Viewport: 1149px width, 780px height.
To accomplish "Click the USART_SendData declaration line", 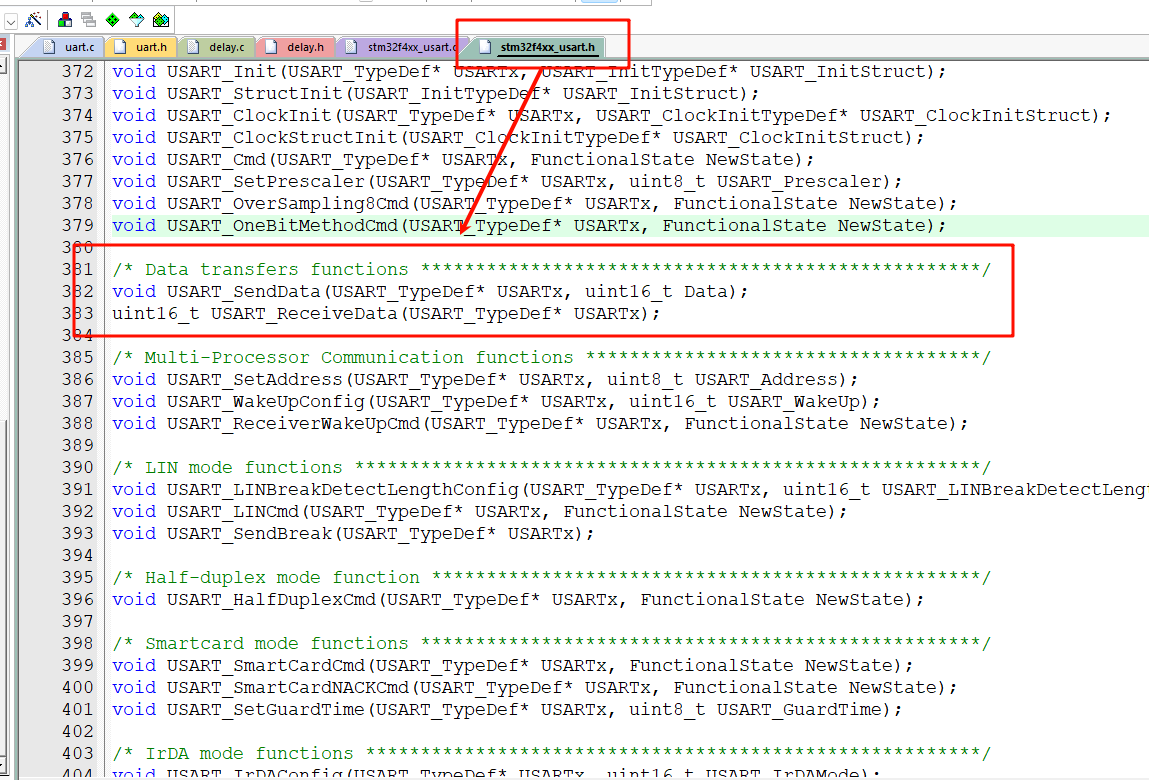I will [430, 292].
